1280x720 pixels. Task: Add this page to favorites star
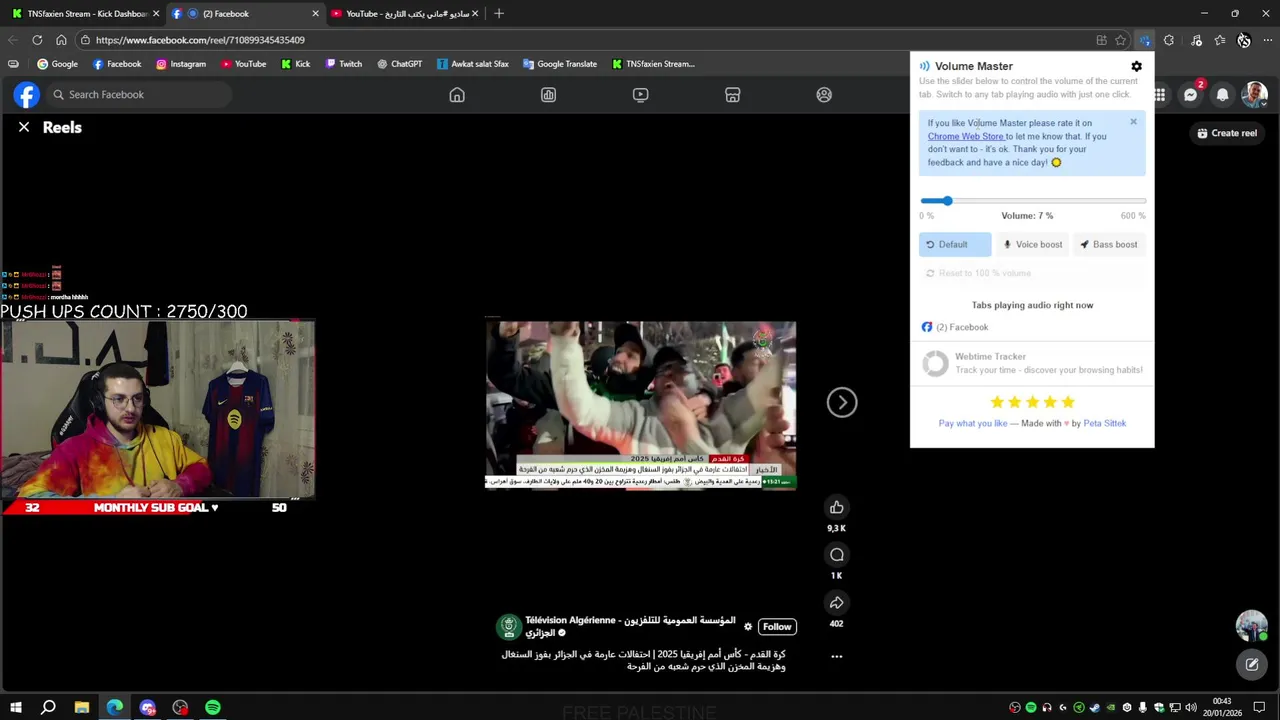[1121, 40]
